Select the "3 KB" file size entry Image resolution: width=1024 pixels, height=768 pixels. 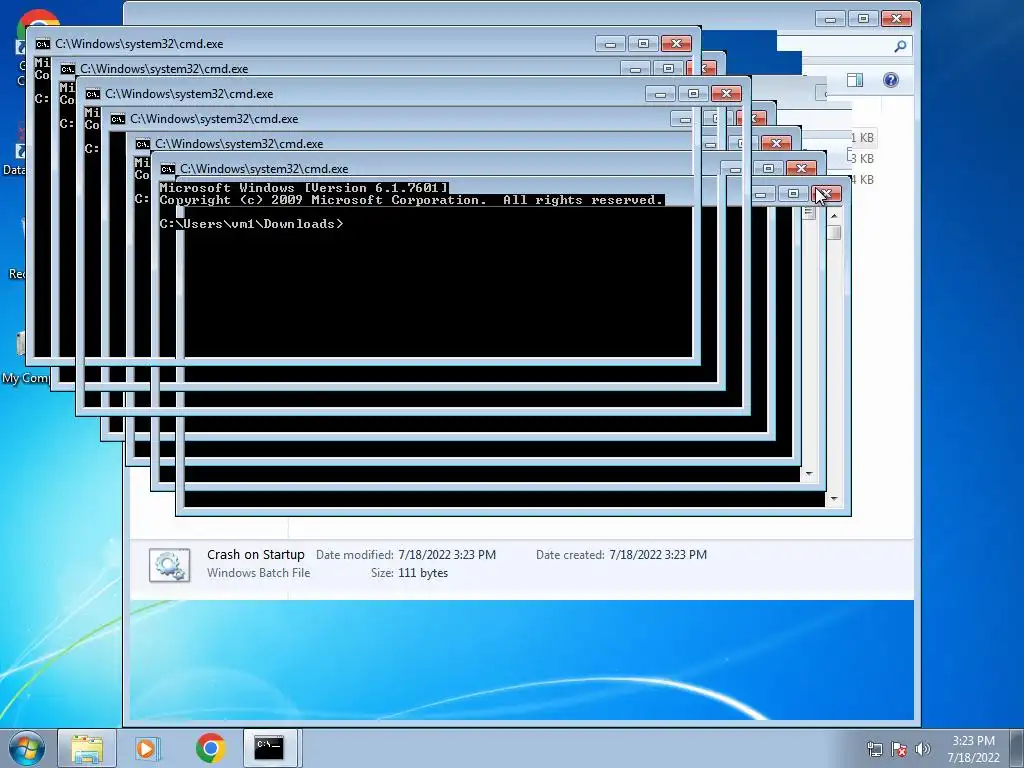click(x=862, y=159)
